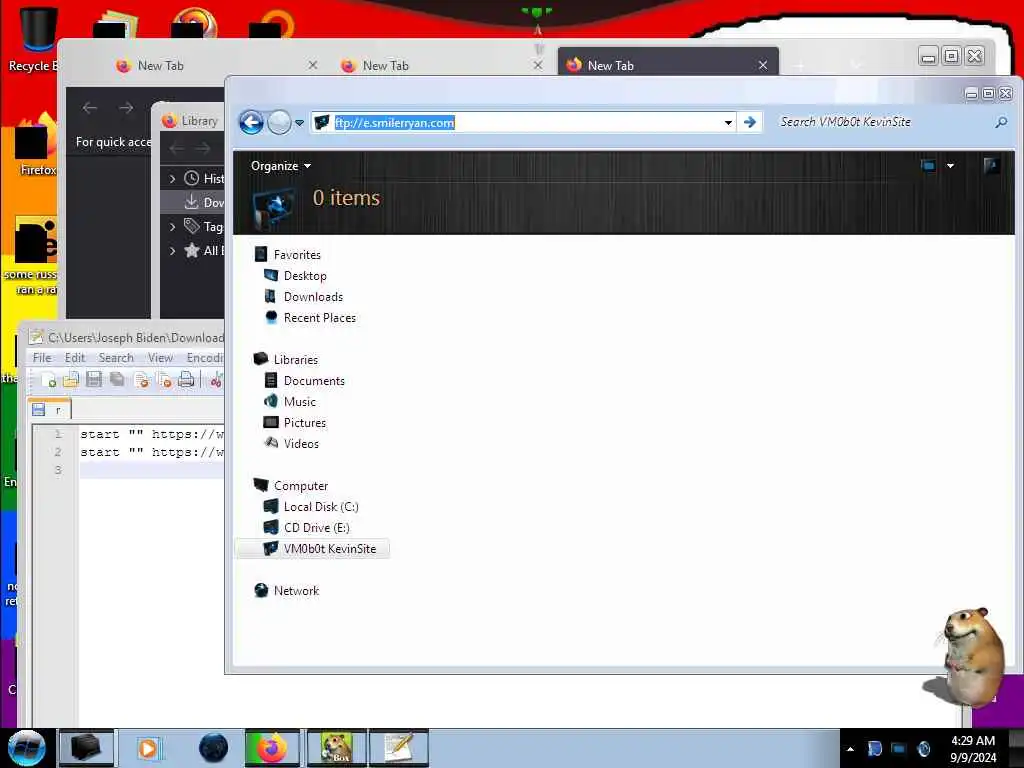Select Libraries in navigation pane

(x=296, y=359)
